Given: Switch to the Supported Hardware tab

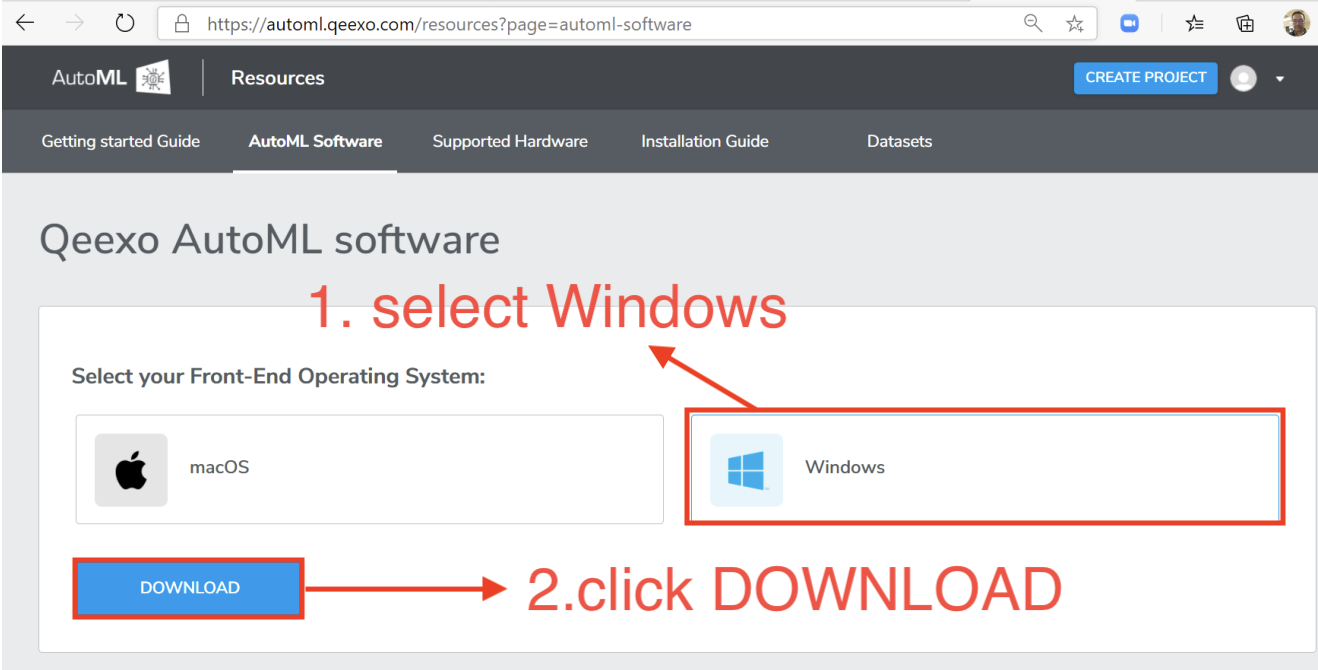Looking at the screenshot, I should point(510,141).
